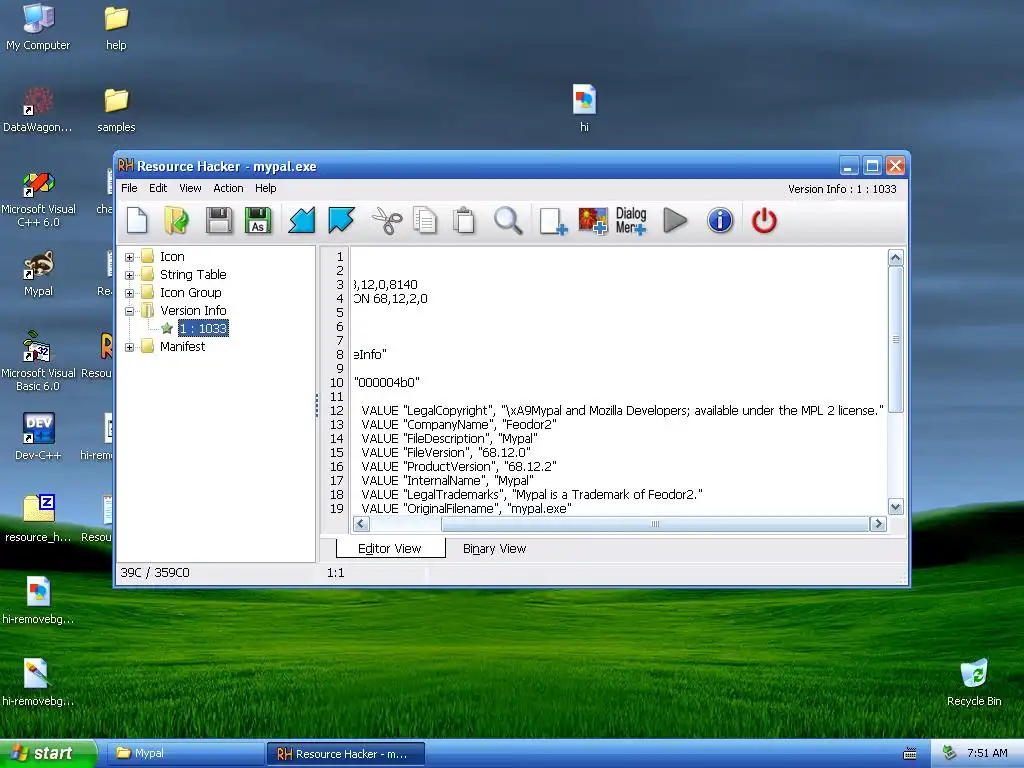Expand the String Table tree node
This screenshot has width=1024, height=768.
(x=129, y=276)
